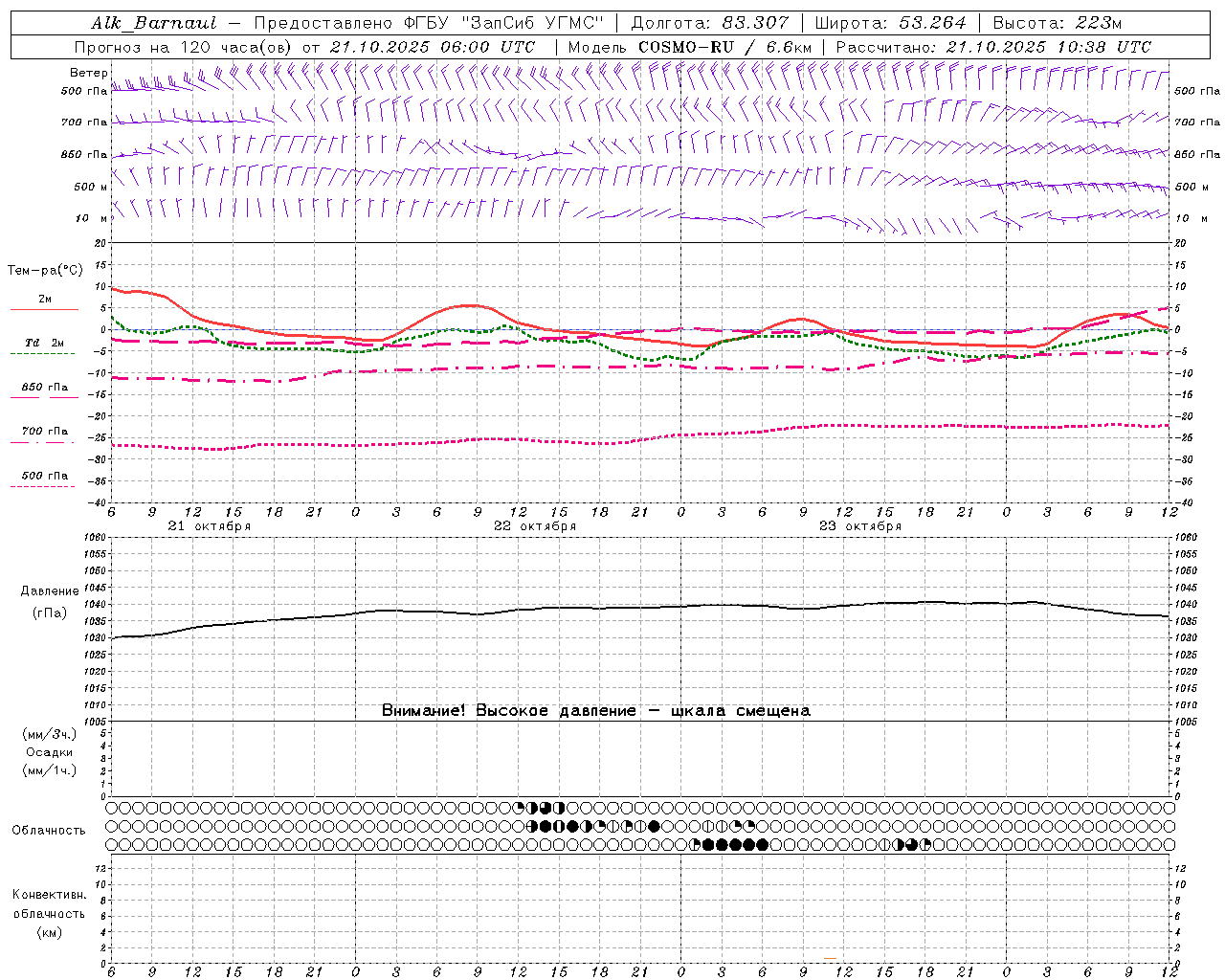Click the '22 октября' date label
The width and height of the screenshot is (1225, 980).
pyautogui.click(x=535, y=526)
